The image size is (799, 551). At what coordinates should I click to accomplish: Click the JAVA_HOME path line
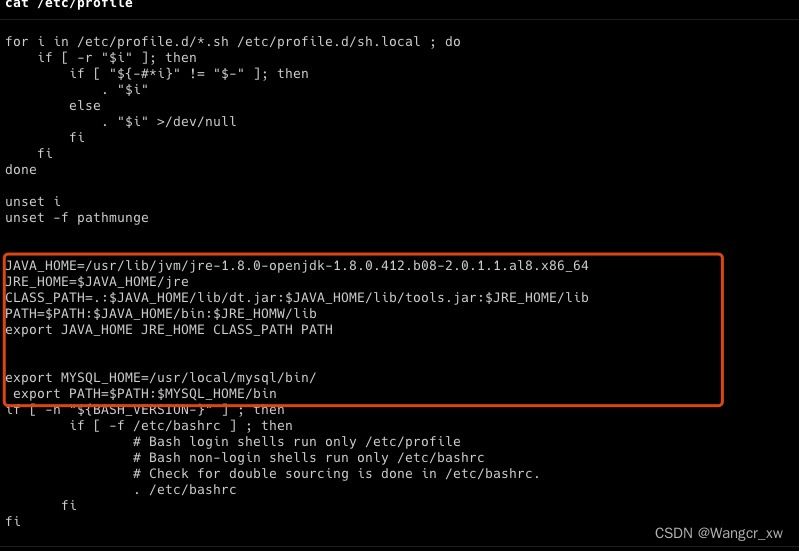pyautogui.click(x=297, y=266)
